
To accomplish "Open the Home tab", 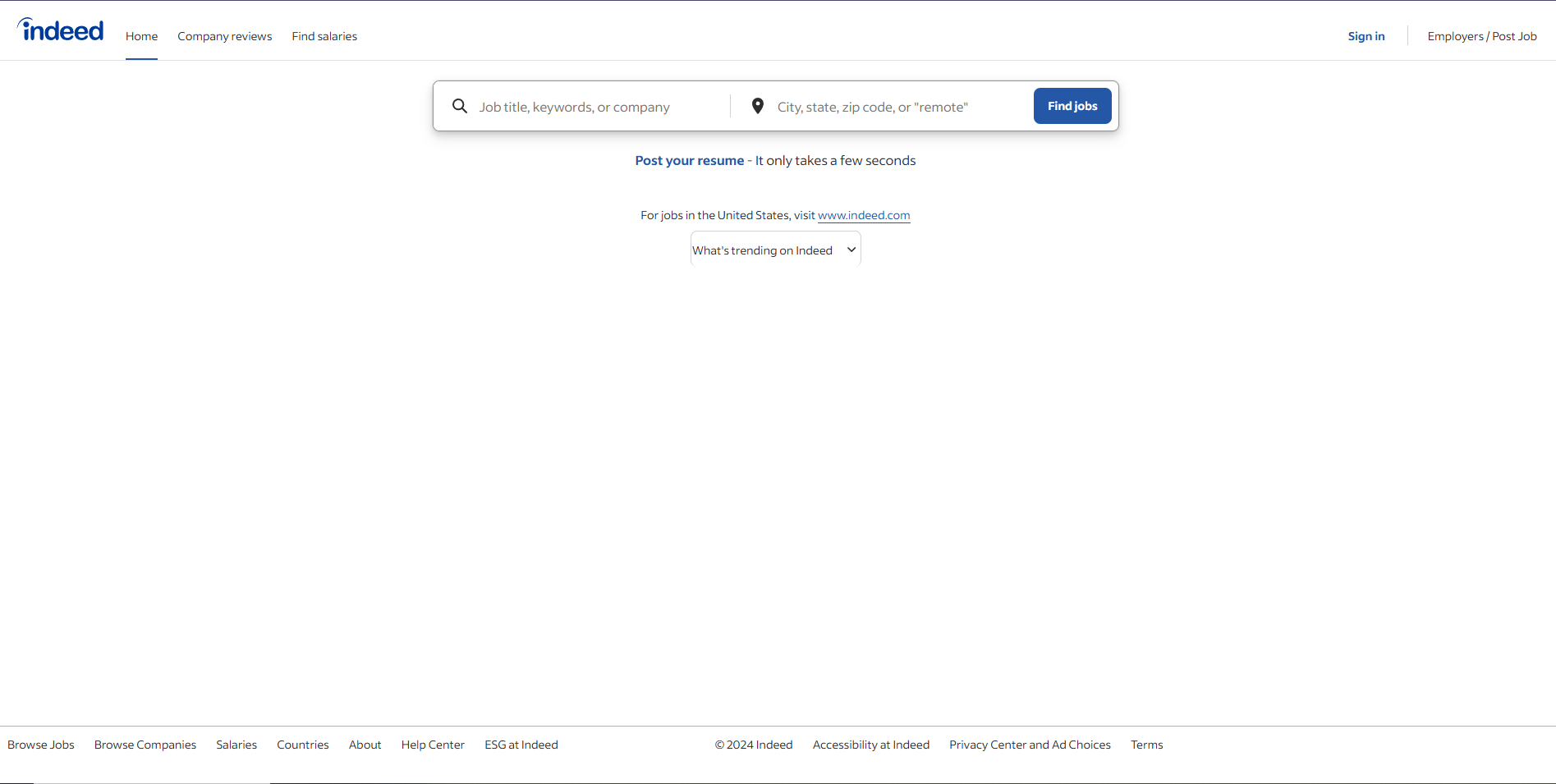I will (x=141, y=36).
